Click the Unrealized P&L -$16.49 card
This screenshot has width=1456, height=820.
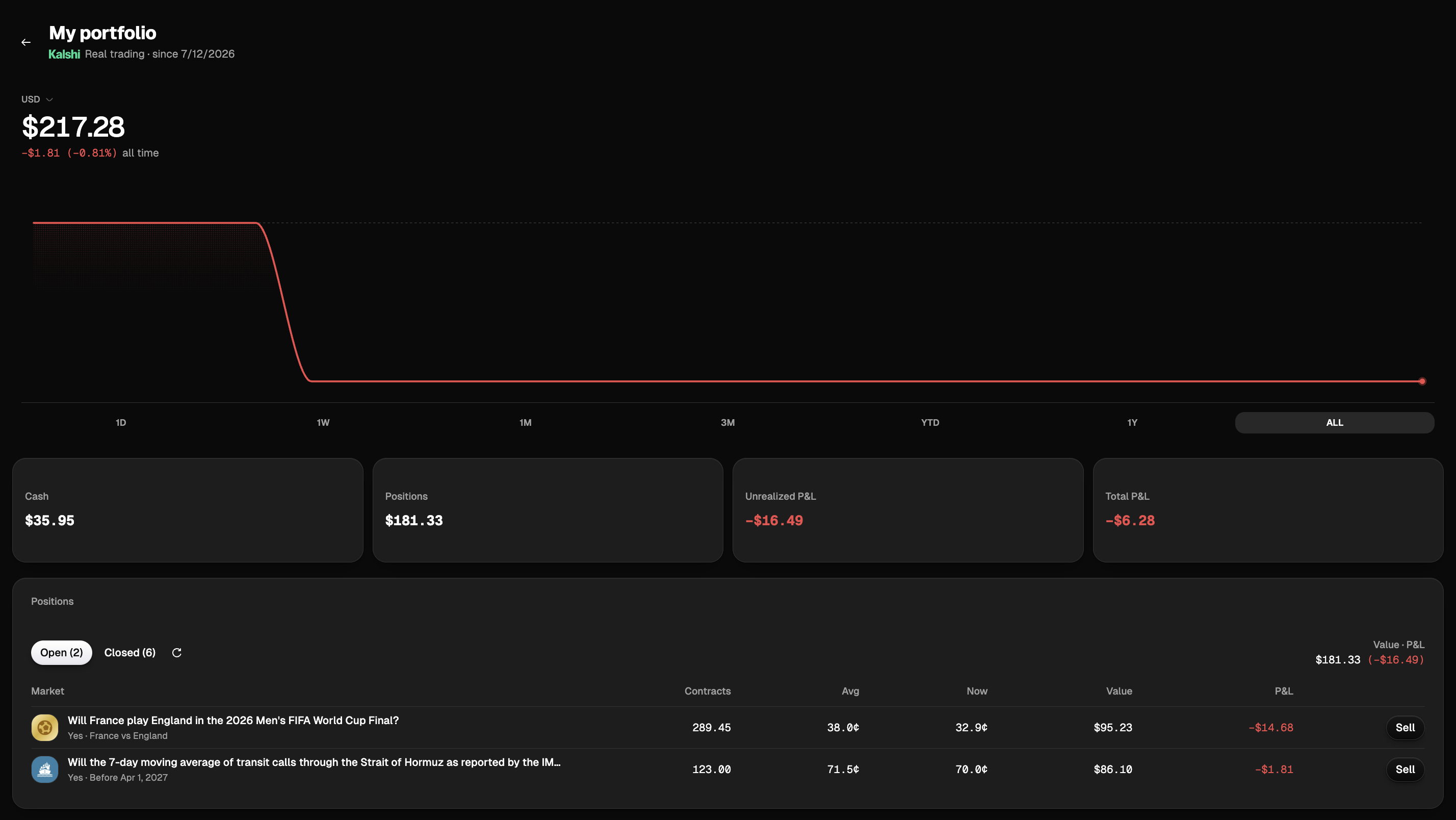pos(908,510)
